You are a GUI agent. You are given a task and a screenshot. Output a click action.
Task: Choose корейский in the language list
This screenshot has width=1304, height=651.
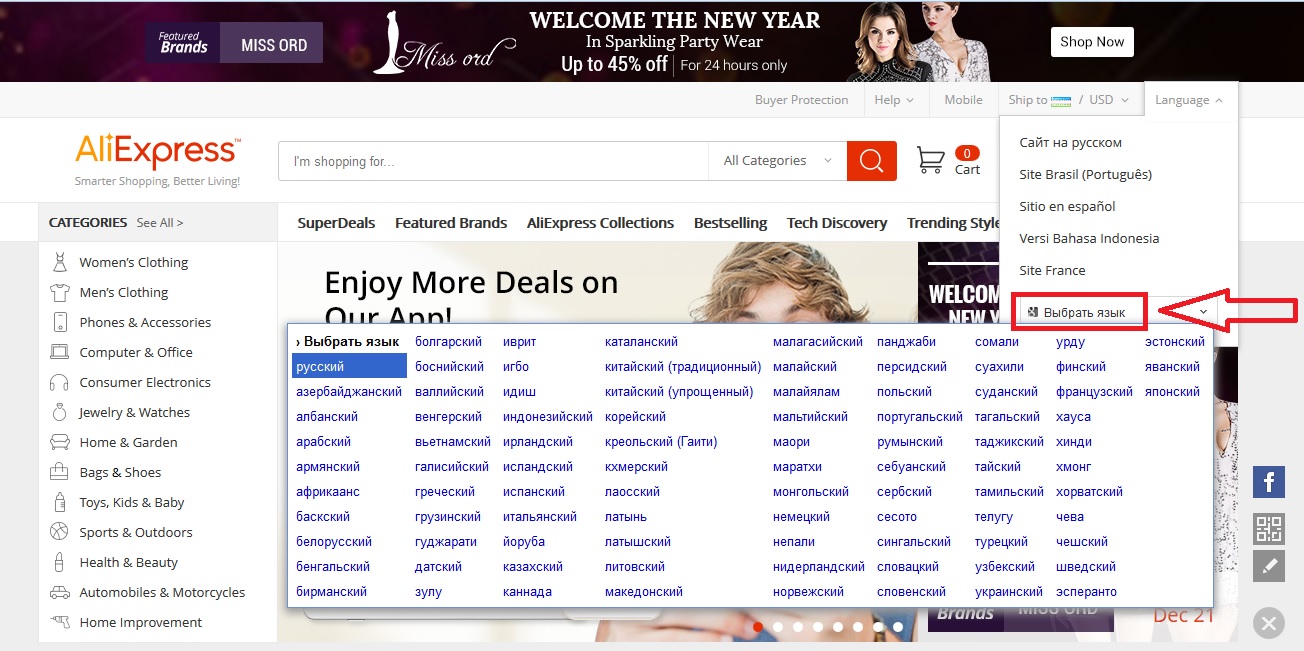[635, 417]
